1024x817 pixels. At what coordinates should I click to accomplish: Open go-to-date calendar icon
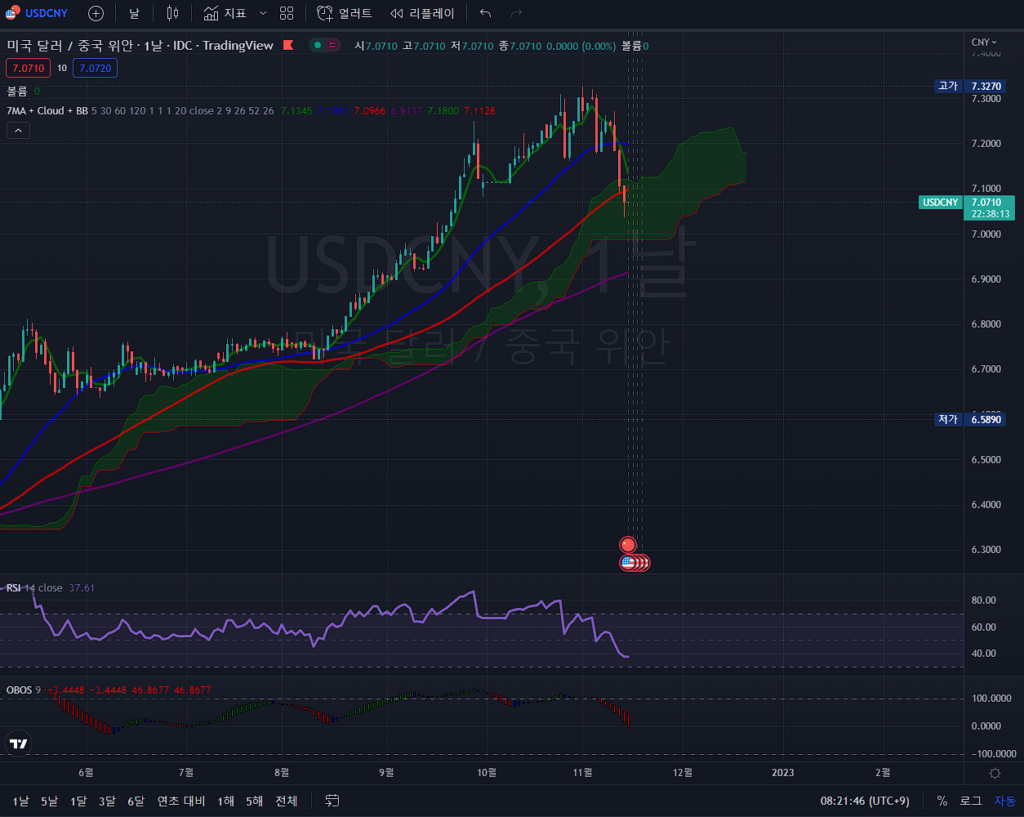tap(333, 800)
